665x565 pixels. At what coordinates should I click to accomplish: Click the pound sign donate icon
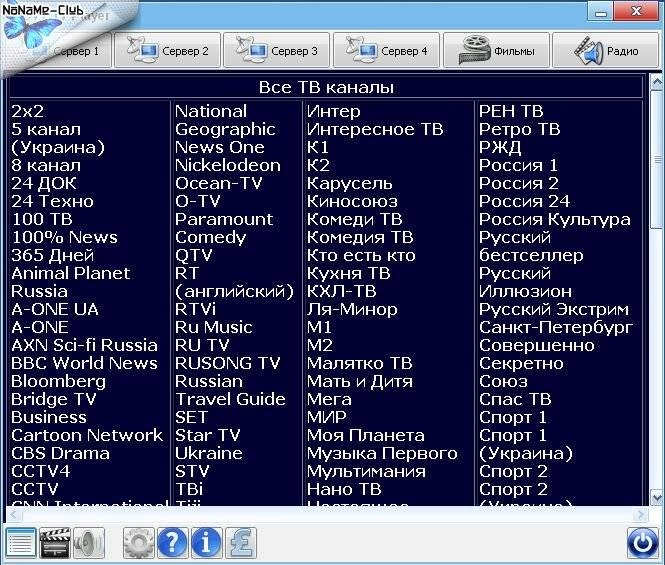point(240,543)
